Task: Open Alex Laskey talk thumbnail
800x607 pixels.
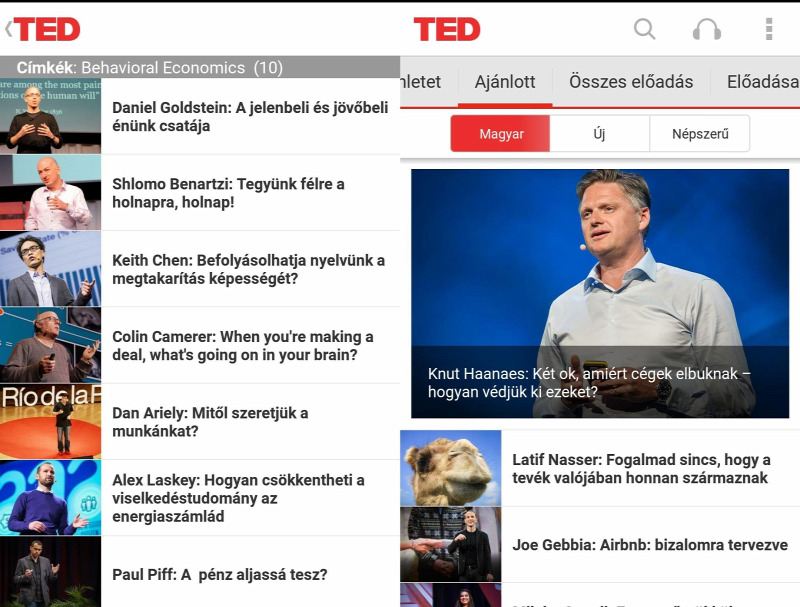Action: click(51, 498)
